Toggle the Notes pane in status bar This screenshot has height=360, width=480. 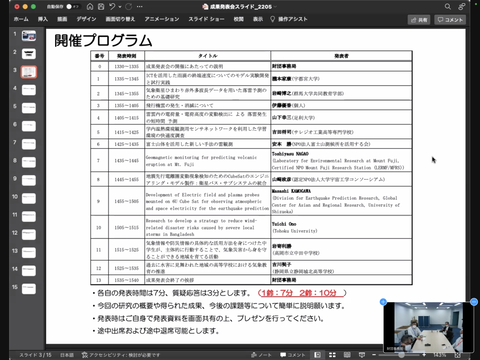tap(261, 355)
